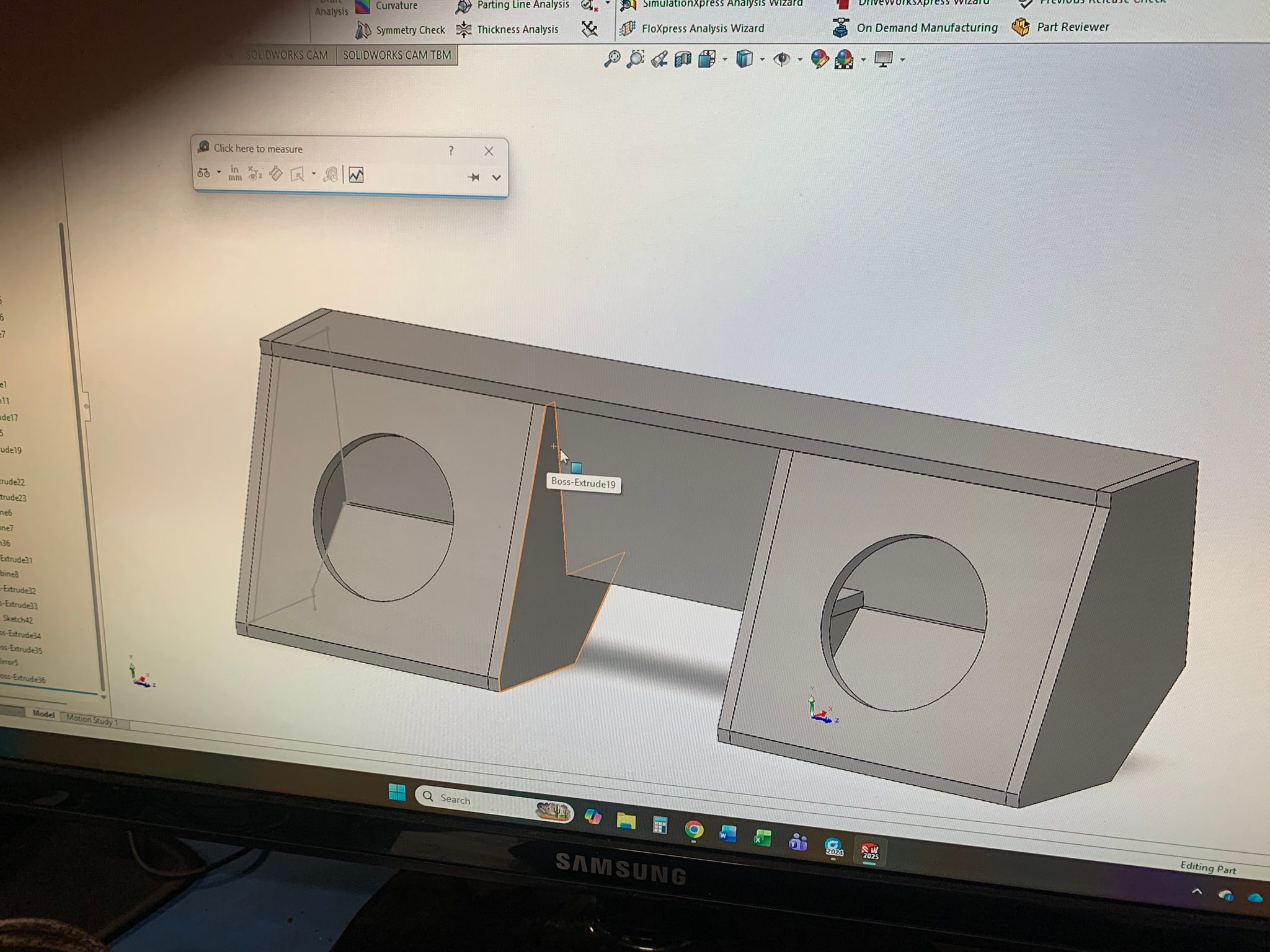
Task: Expand Hide/Show Items dropdown arrow
Action: pos(800,60)
